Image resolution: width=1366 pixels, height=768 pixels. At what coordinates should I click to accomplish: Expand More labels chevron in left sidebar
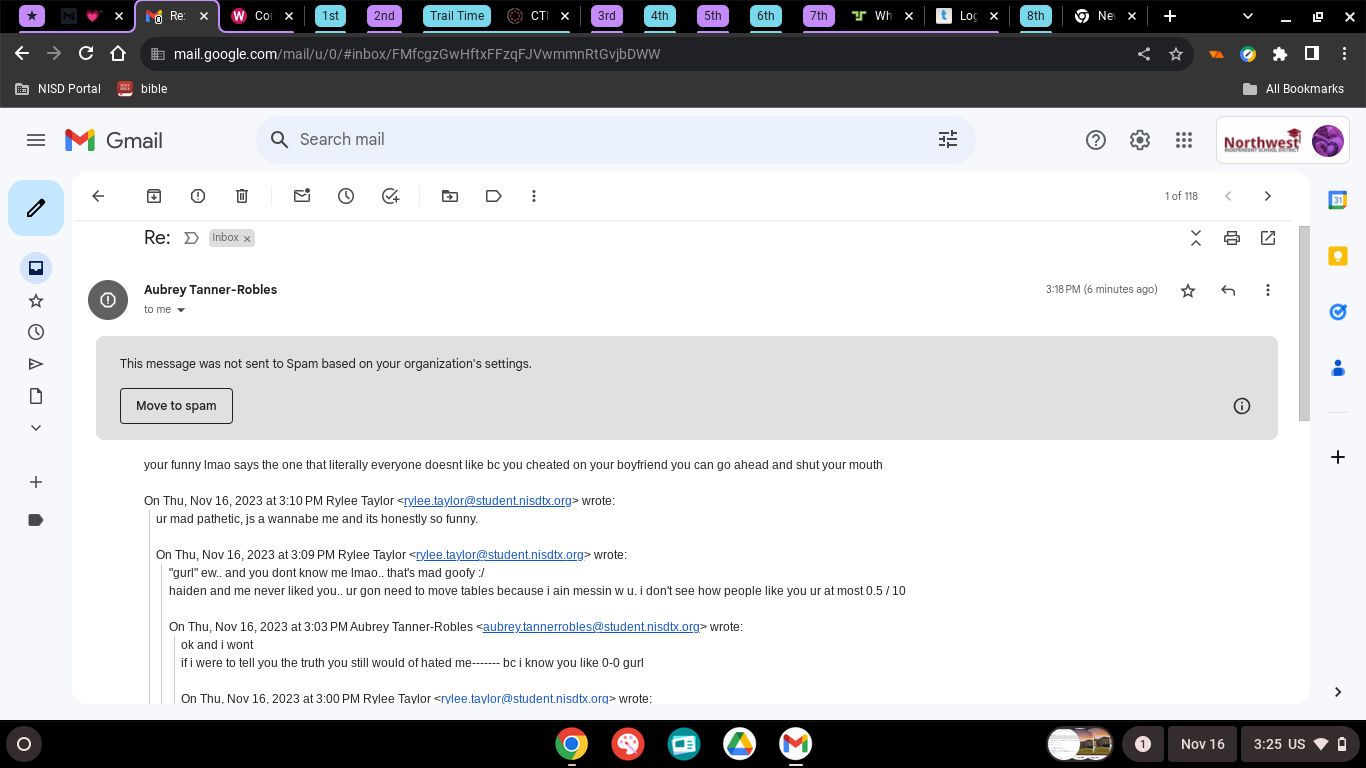pos(36,428)
